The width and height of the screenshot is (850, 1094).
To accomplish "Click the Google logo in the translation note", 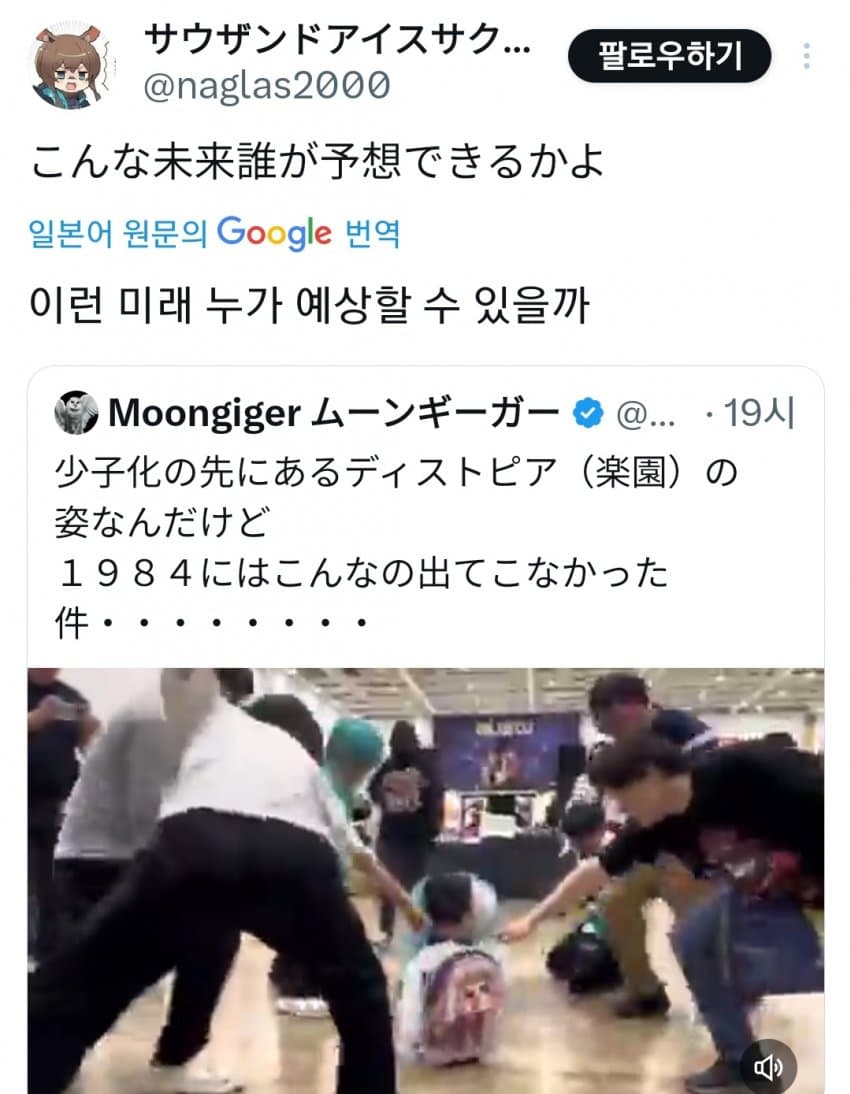I will (274, 233).
